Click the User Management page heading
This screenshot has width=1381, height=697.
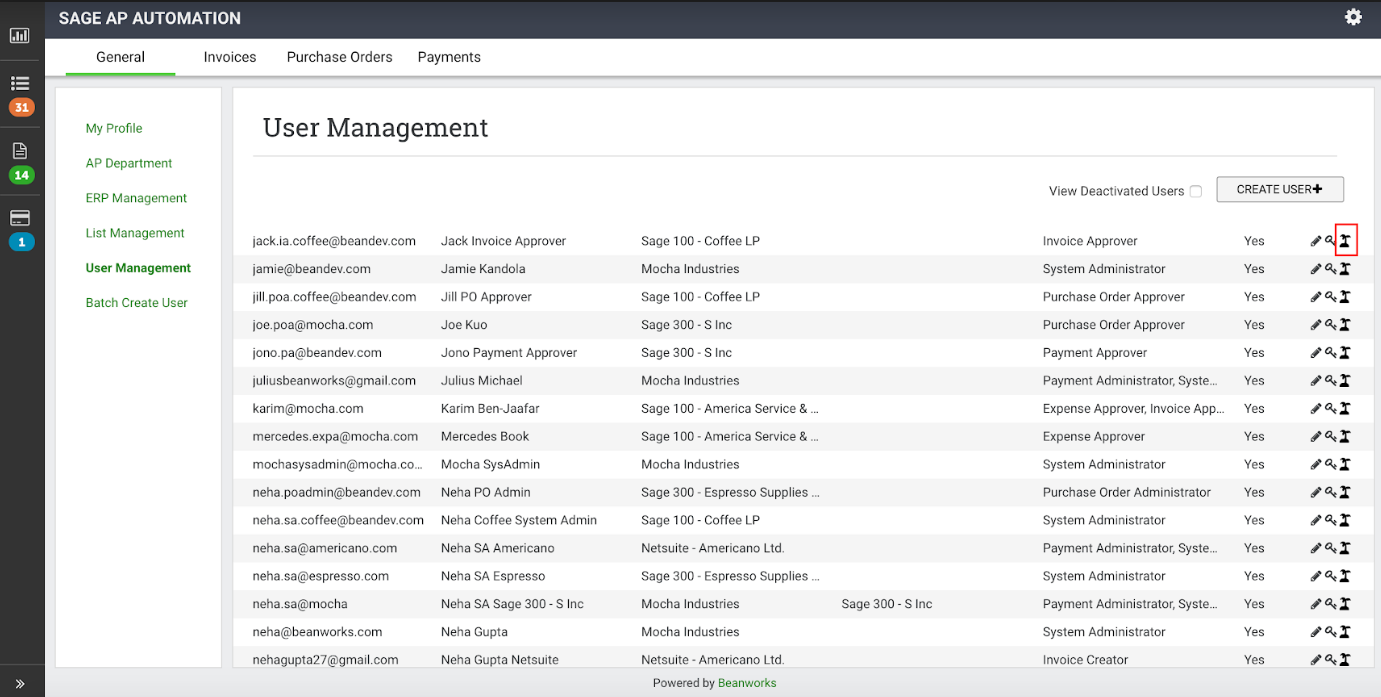click(x=375, y=128)
